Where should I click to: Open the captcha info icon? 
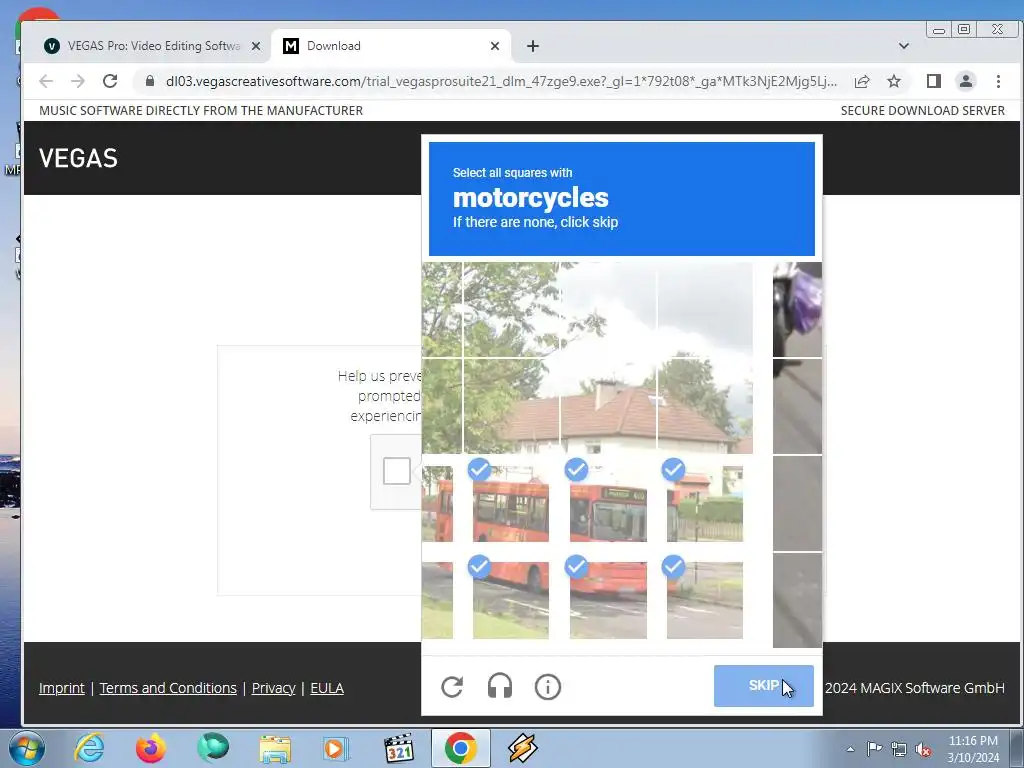(548, 687)
